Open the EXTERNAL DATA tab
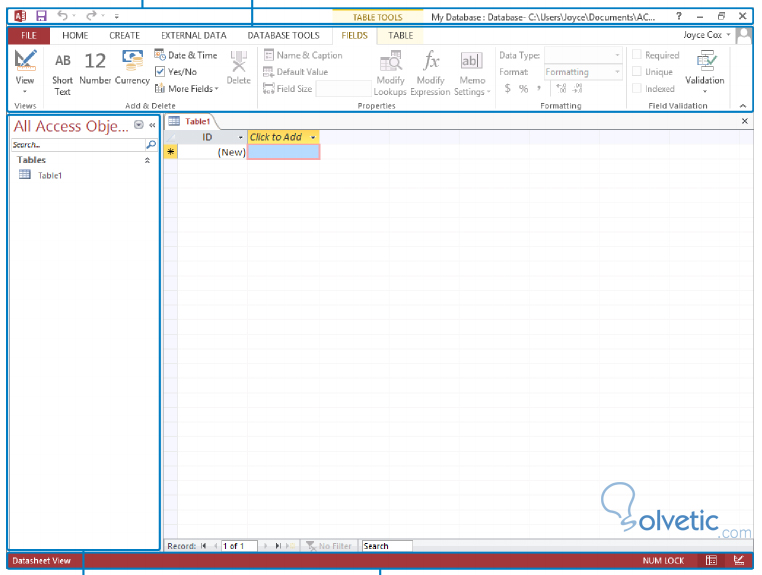This screenshot has width=762, height=575. pos(193,35)
